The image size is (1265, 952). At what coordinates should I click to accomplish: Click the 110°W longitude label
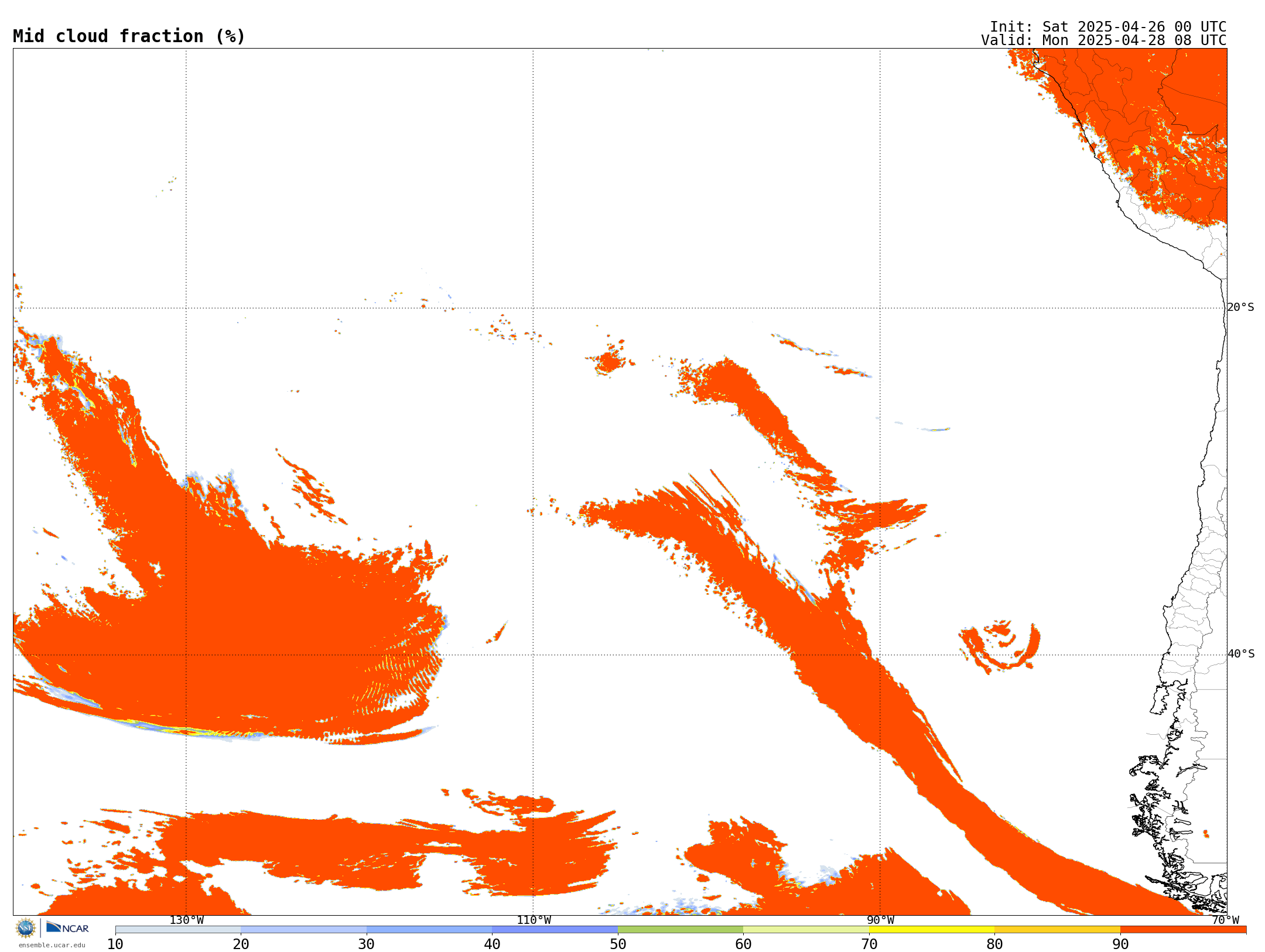(x=534, y=920)
